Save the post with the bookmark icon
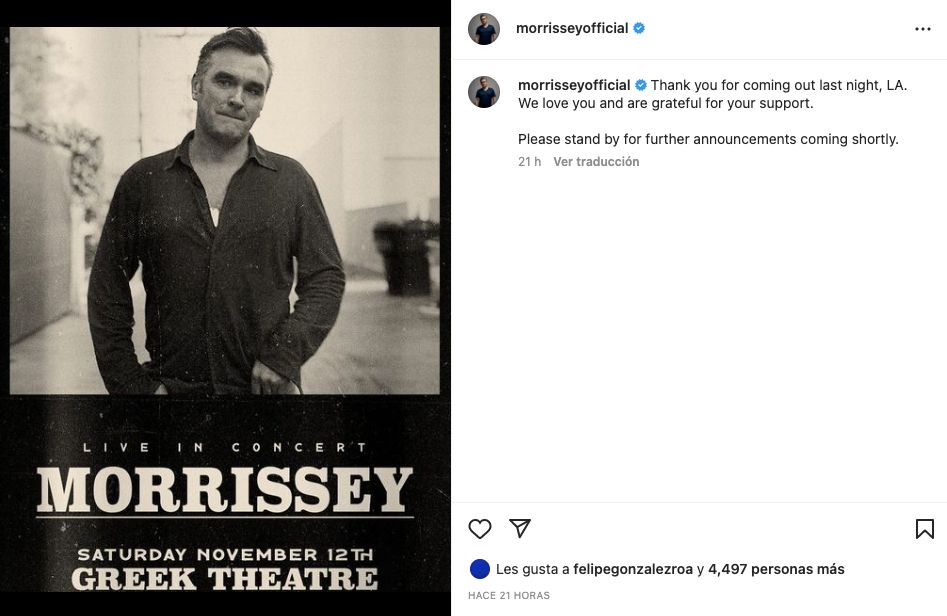Viewport: 947px width, 616px height. pos(925,528)
